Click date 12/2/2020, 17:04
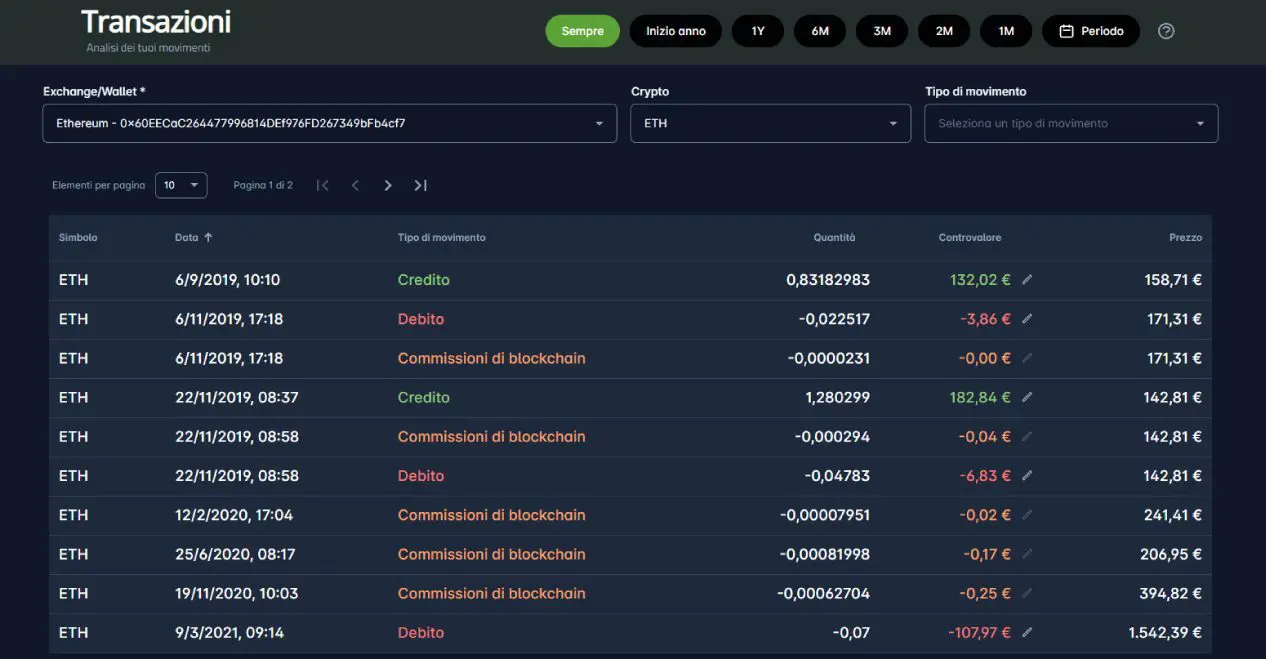Screen dimensions: 1266x659 234,515
